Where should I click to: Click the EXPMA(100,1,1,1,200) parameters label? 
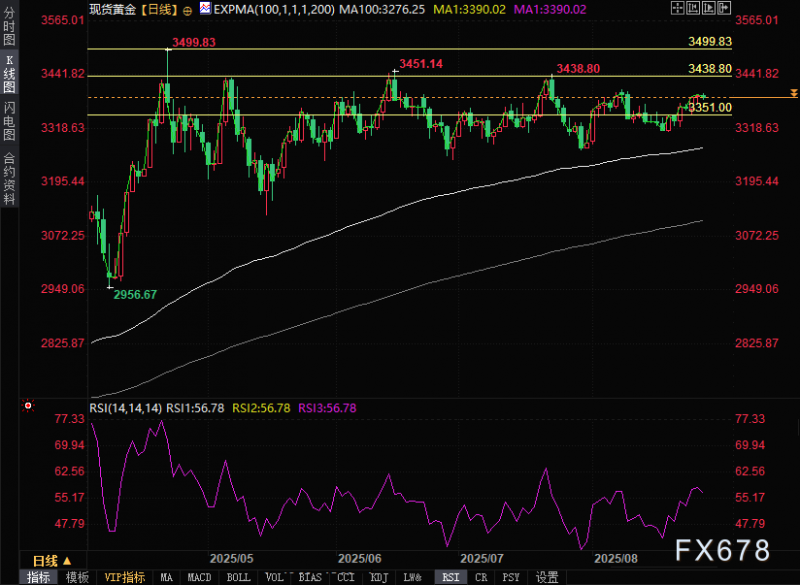[274, 9]
